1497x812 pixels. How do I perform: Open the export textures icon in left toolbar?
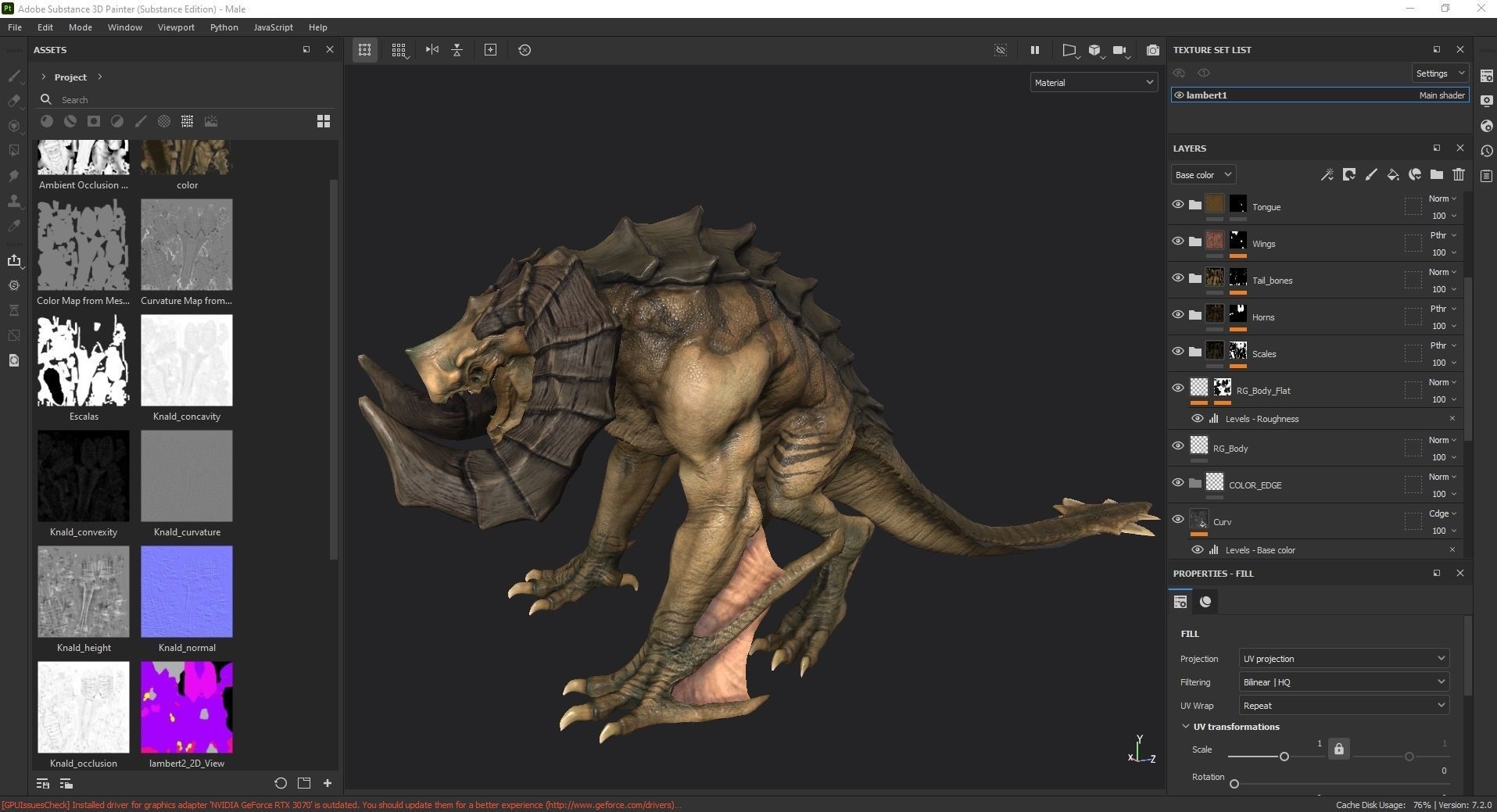pos(14,260)
